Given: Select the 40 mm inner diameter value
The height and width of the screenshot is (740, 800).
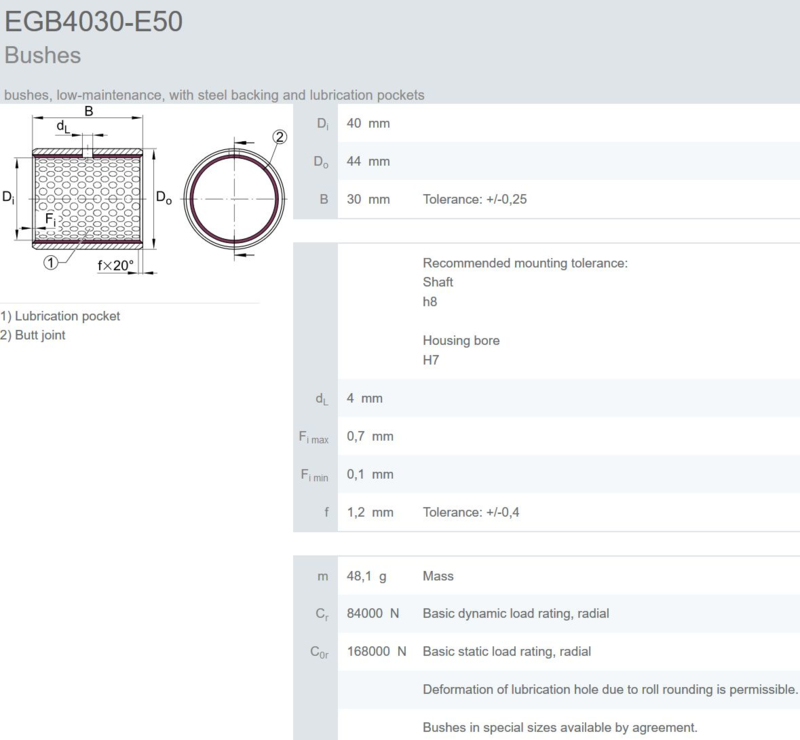Looking at the screenshot, I should tap(367, 123).
